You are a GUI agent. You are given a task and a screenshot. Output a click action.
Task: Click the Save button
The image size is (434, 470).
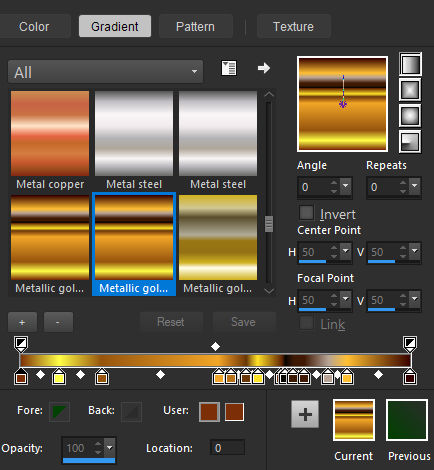point(244,322)
